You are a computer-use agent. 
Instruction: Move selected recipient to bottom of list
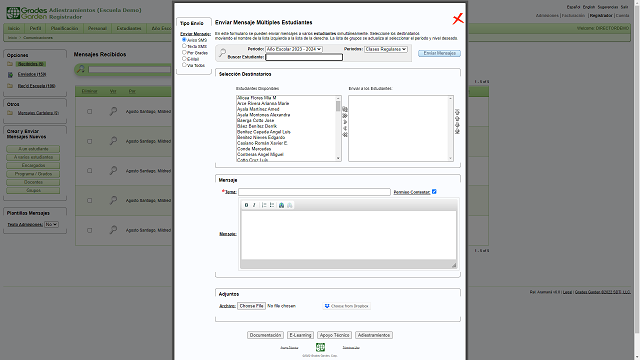pyautogui.click(x=457, y=131)
